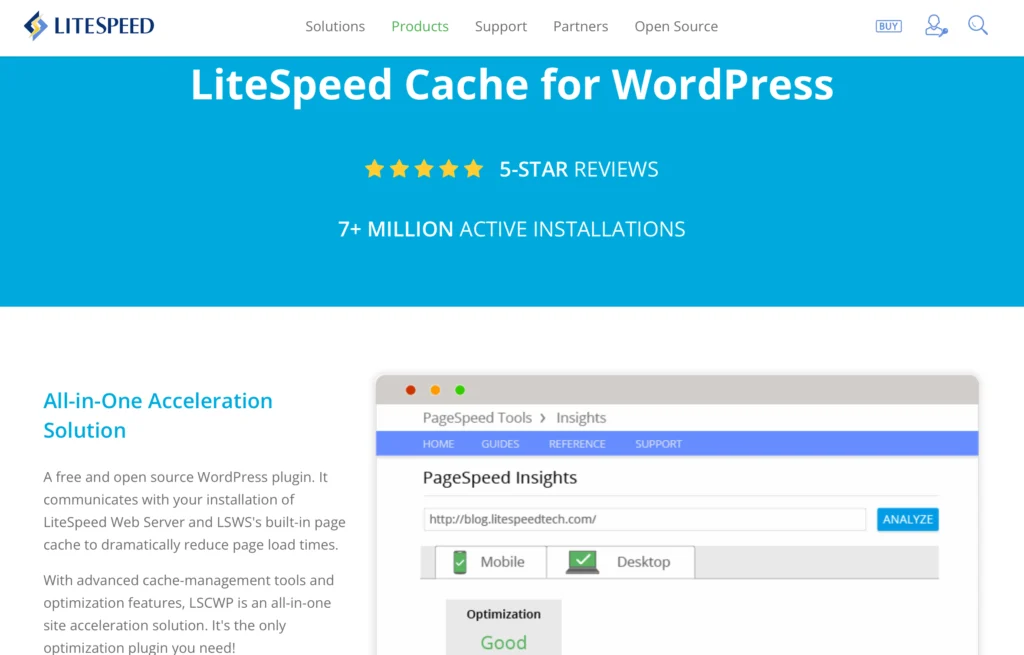
Task: Open the Partners menu
Action: pos(581,27)
